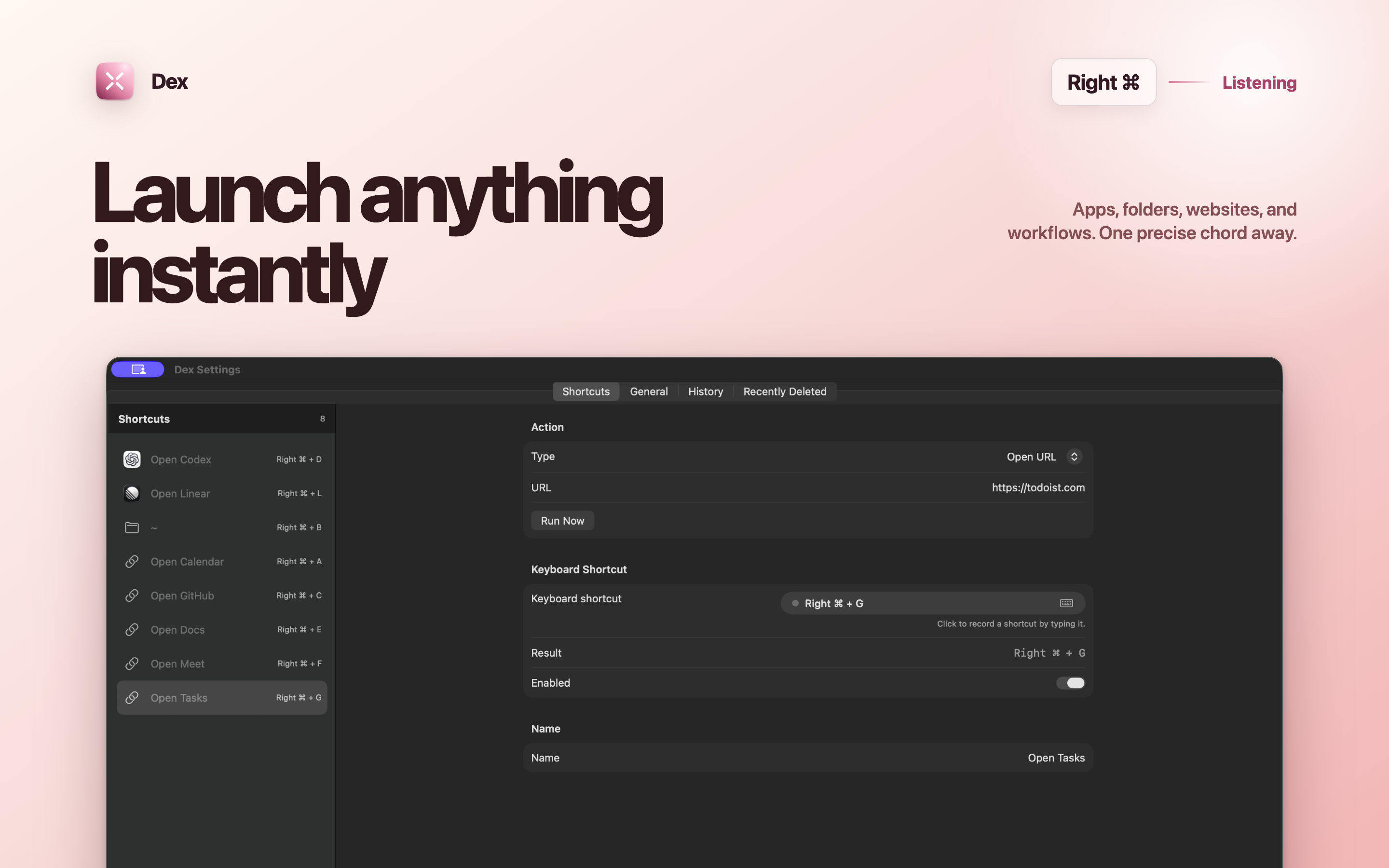The image size is (1389, 868).
Task: Click the Keyboard shortcut recorder field
Action: click(933, 603)
